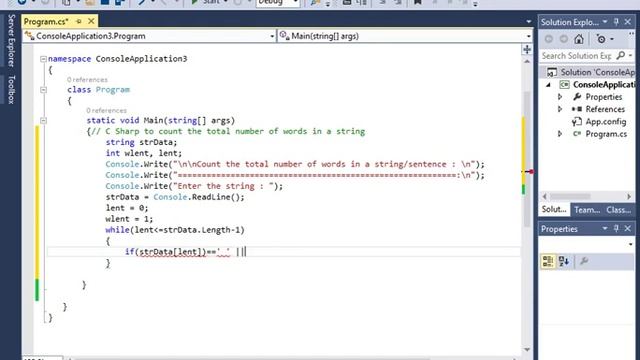The width and height of the screenshot is (640, 360).
Task: Toggle auto-hide pin on Properties panel
Action: [x=616, y=229]
